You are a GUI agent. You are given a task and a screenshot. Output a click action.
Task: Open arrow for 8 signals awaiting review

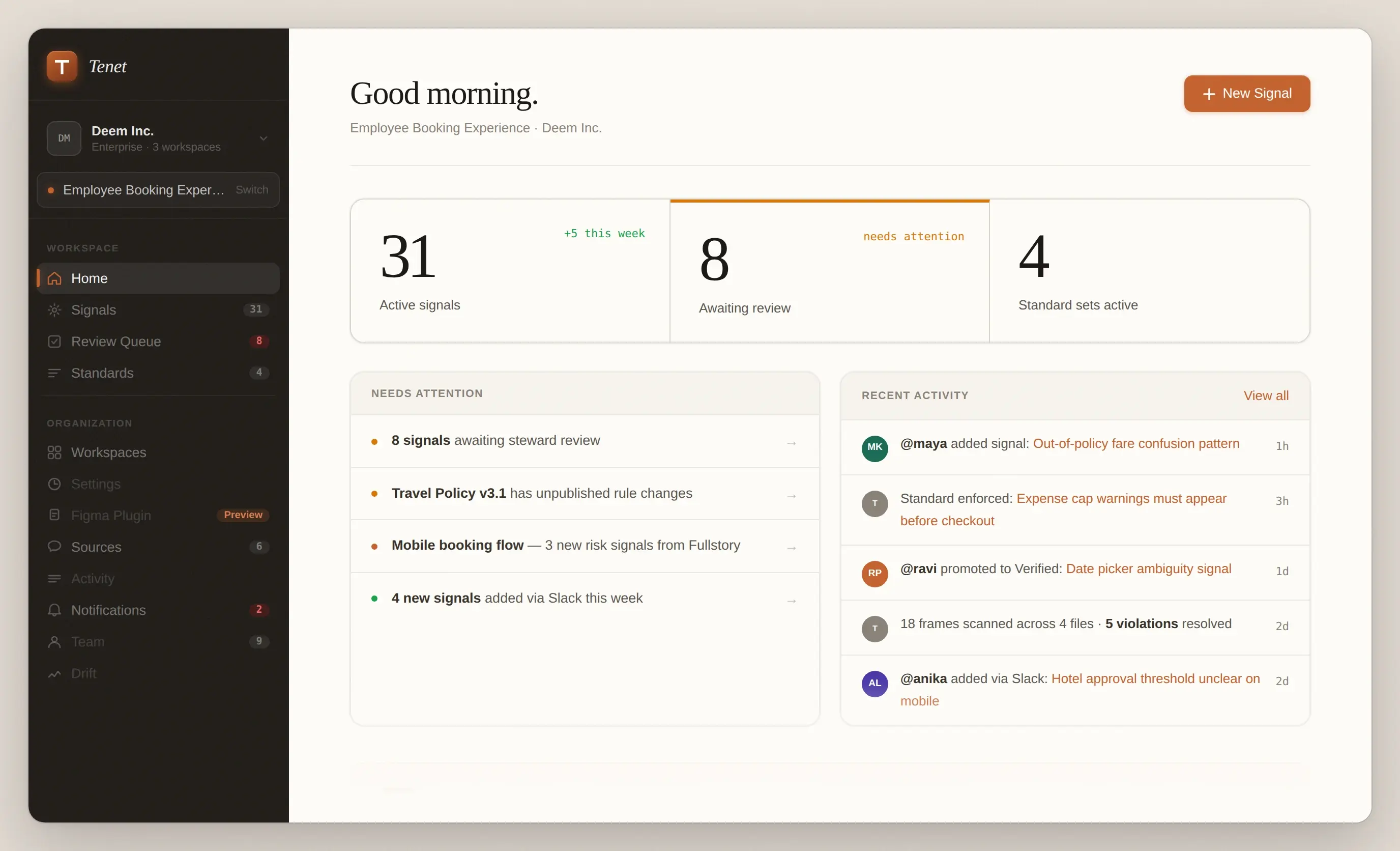(x=791, y=443)
